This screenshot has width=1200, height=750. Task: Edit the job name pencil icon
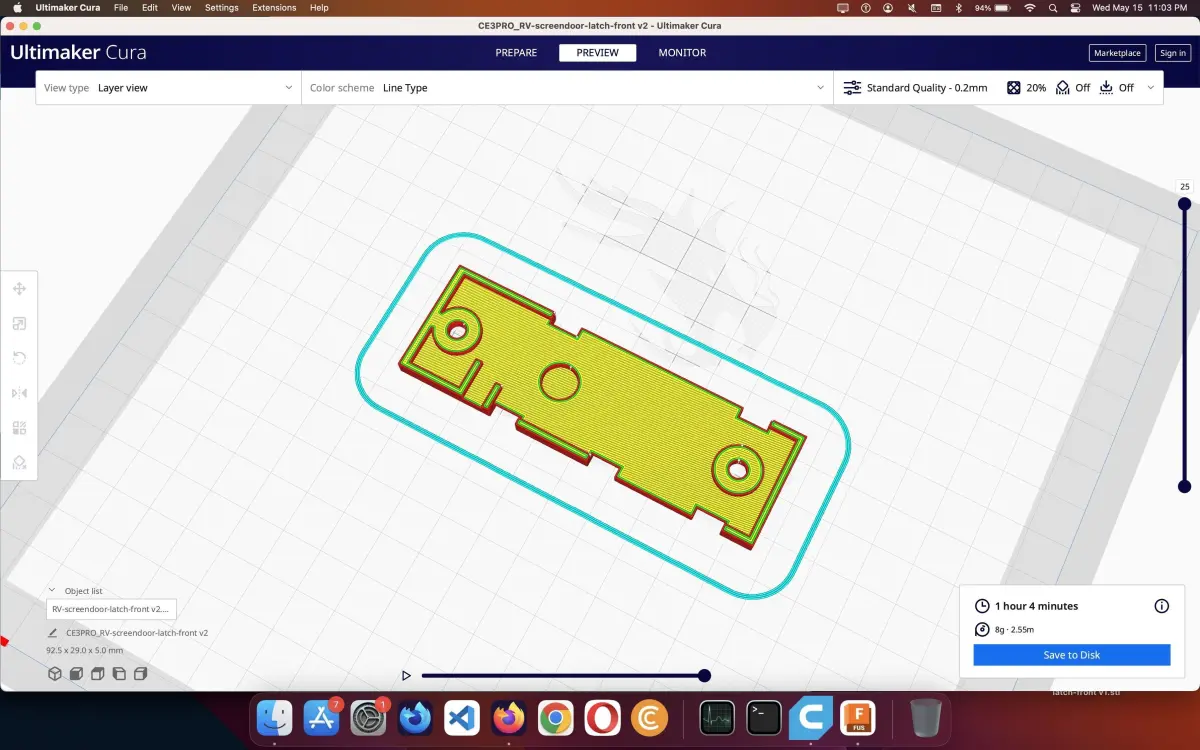coord(52,633)
